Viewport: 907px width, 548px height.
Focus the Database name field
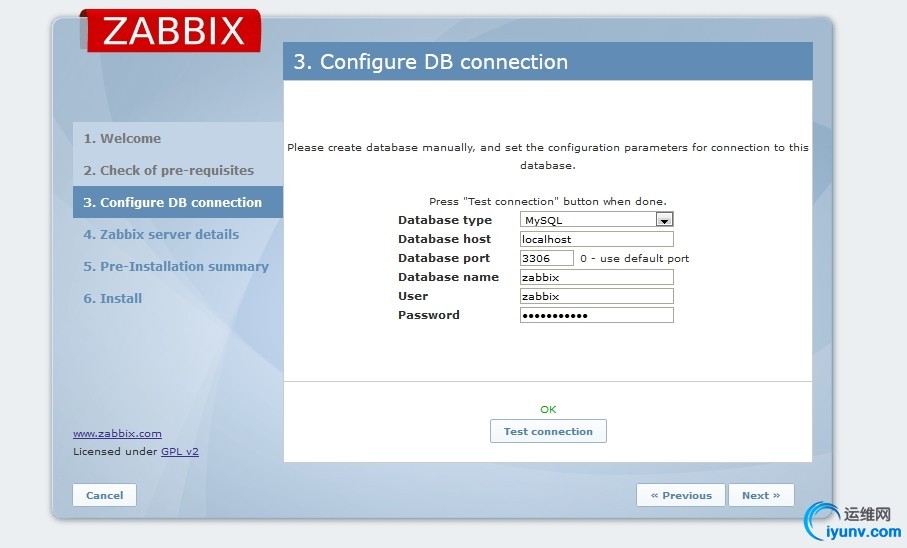pyautogui.click(x=597, y=277)
